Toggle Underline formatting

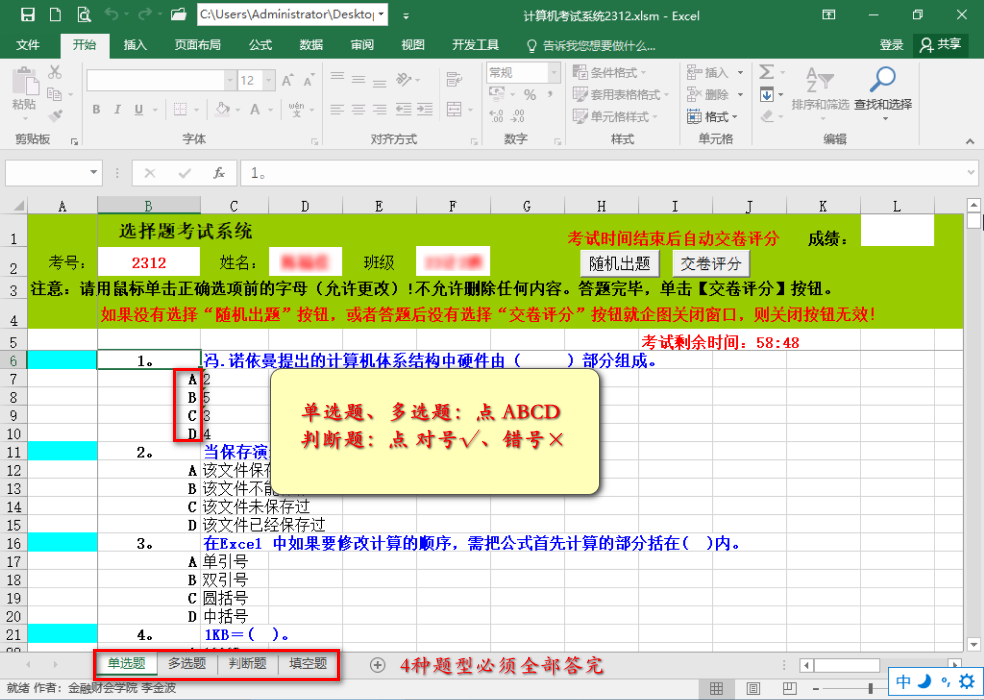pos(139,109)
